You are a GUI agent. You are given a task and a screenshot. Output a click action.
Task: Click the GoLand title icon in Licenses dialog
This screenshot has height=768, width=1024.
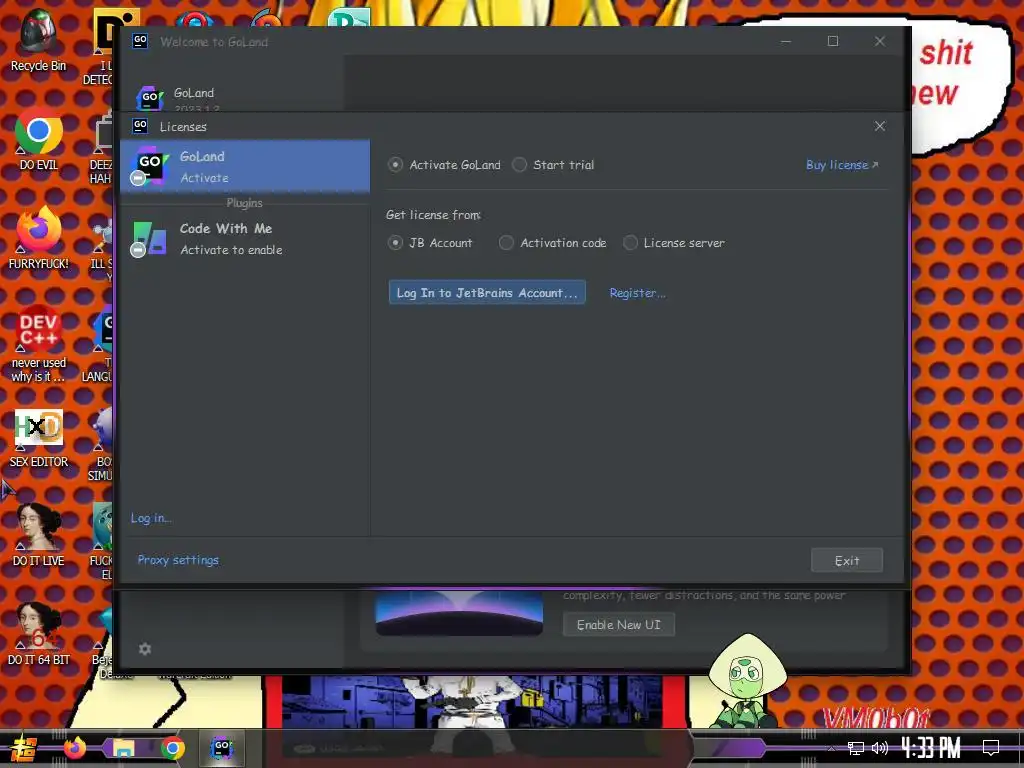[140, 125]
